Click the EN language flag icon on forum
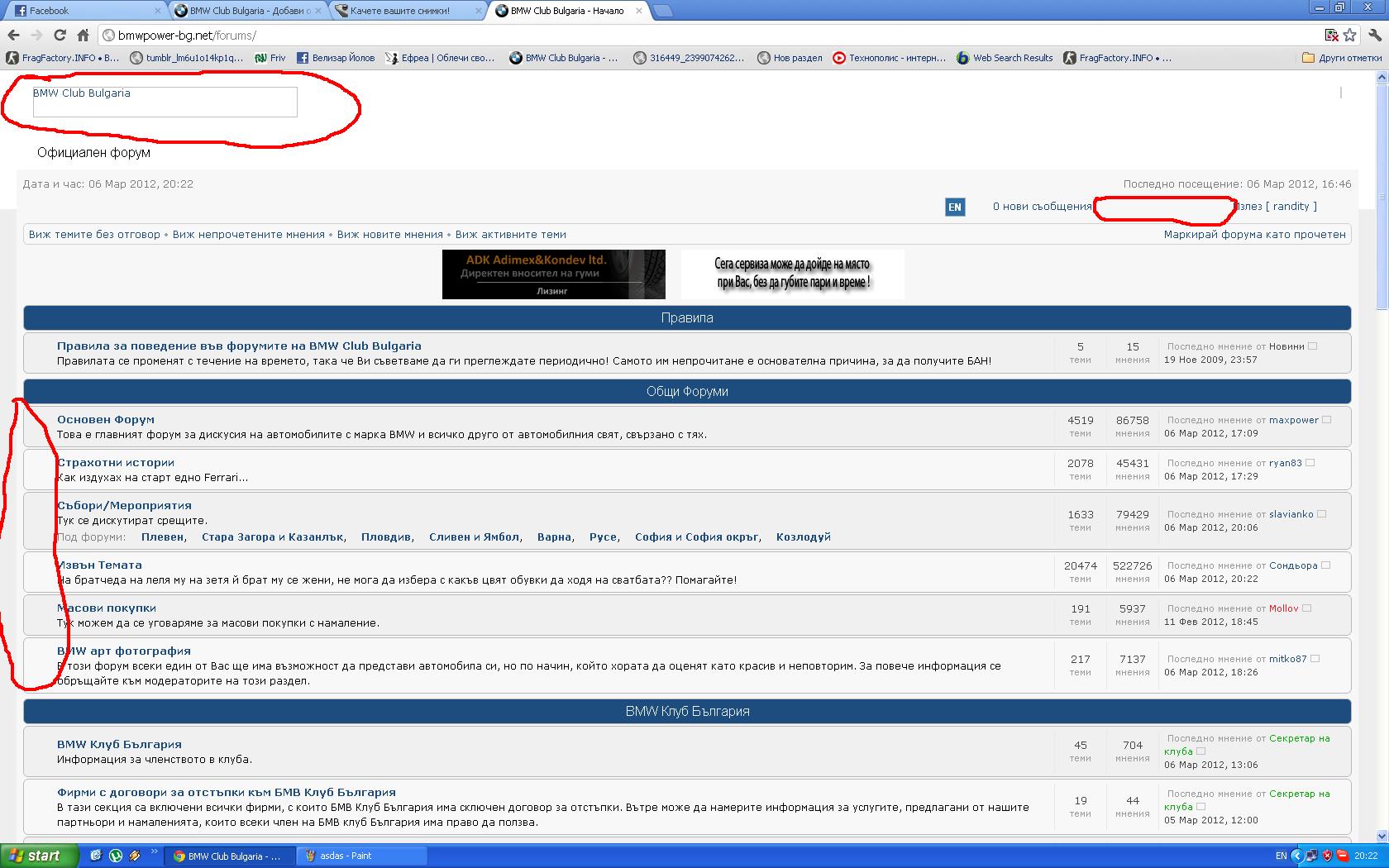This screenshot has width=1389, height=868. (x=955, y=207)
